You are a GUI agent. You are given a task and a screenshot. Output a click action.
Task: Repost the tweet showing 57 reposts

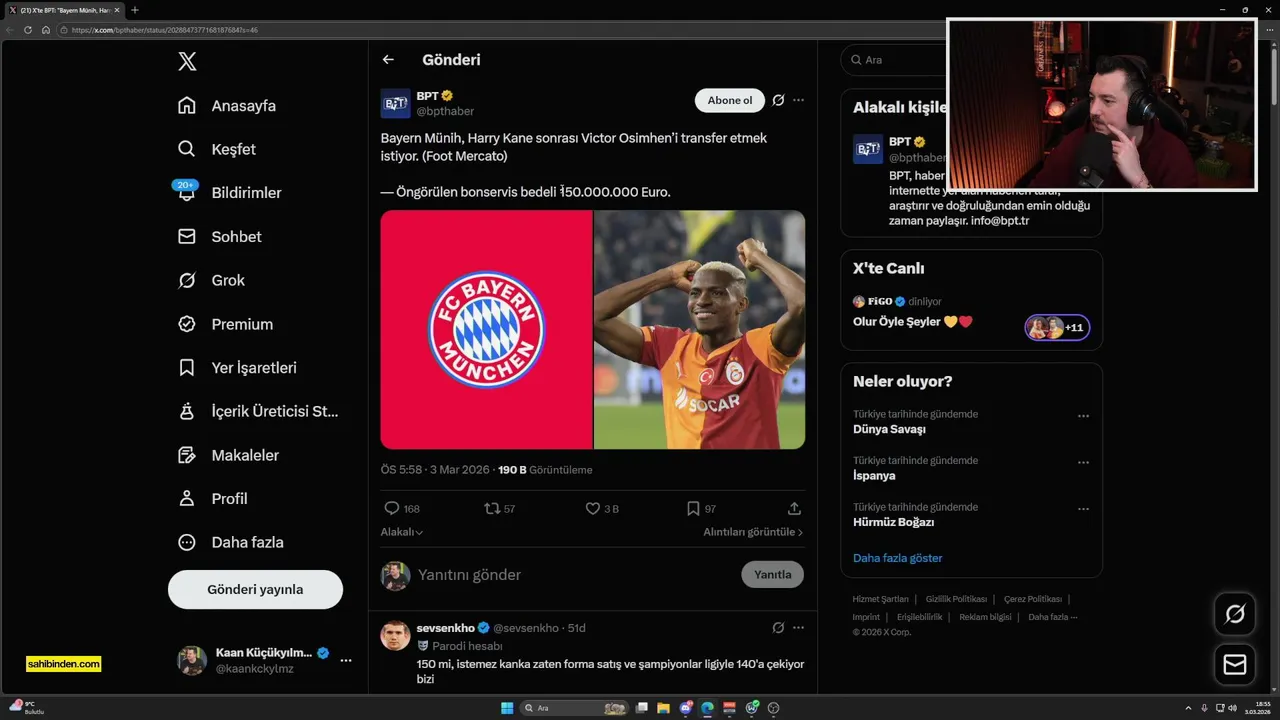tap(492, 509)
